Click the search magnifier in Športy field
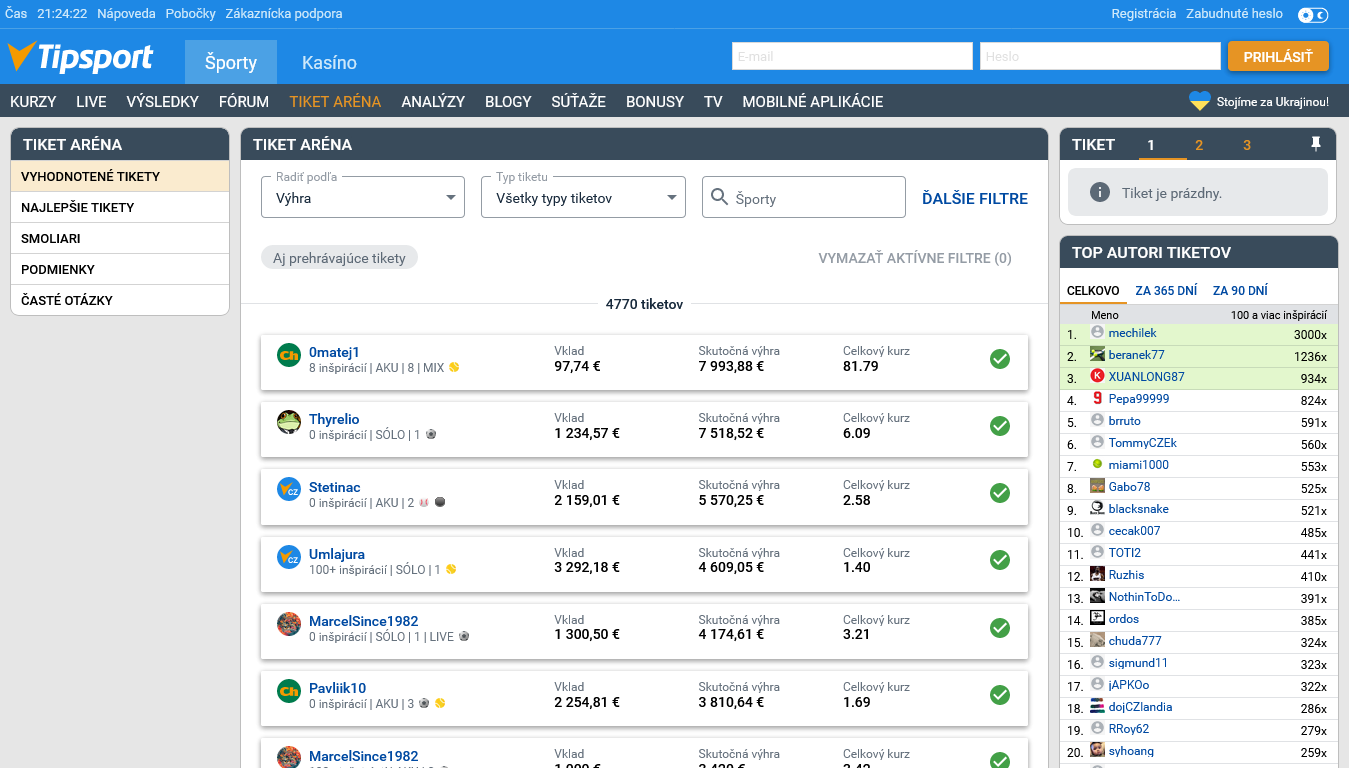1349x768 pixels. [719, 198]
